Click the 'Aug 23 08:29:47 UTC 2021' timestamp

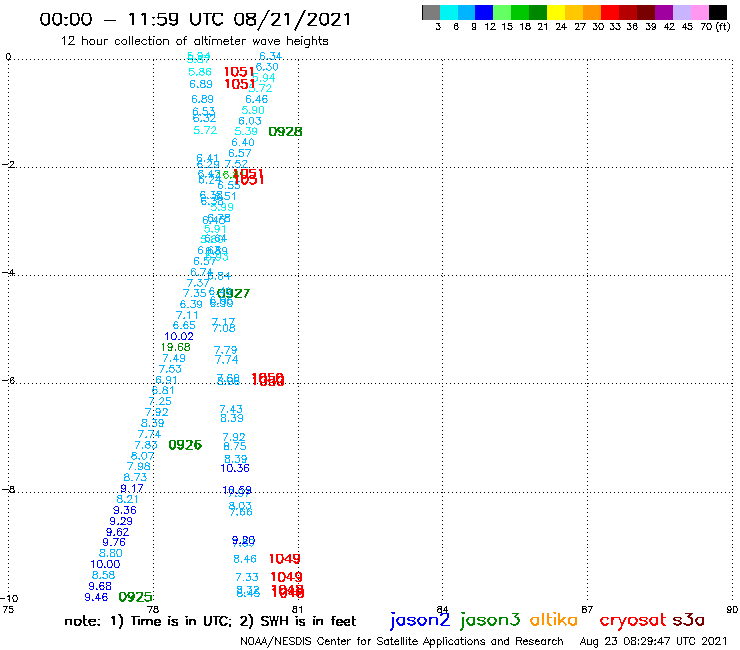coord(653,641)
